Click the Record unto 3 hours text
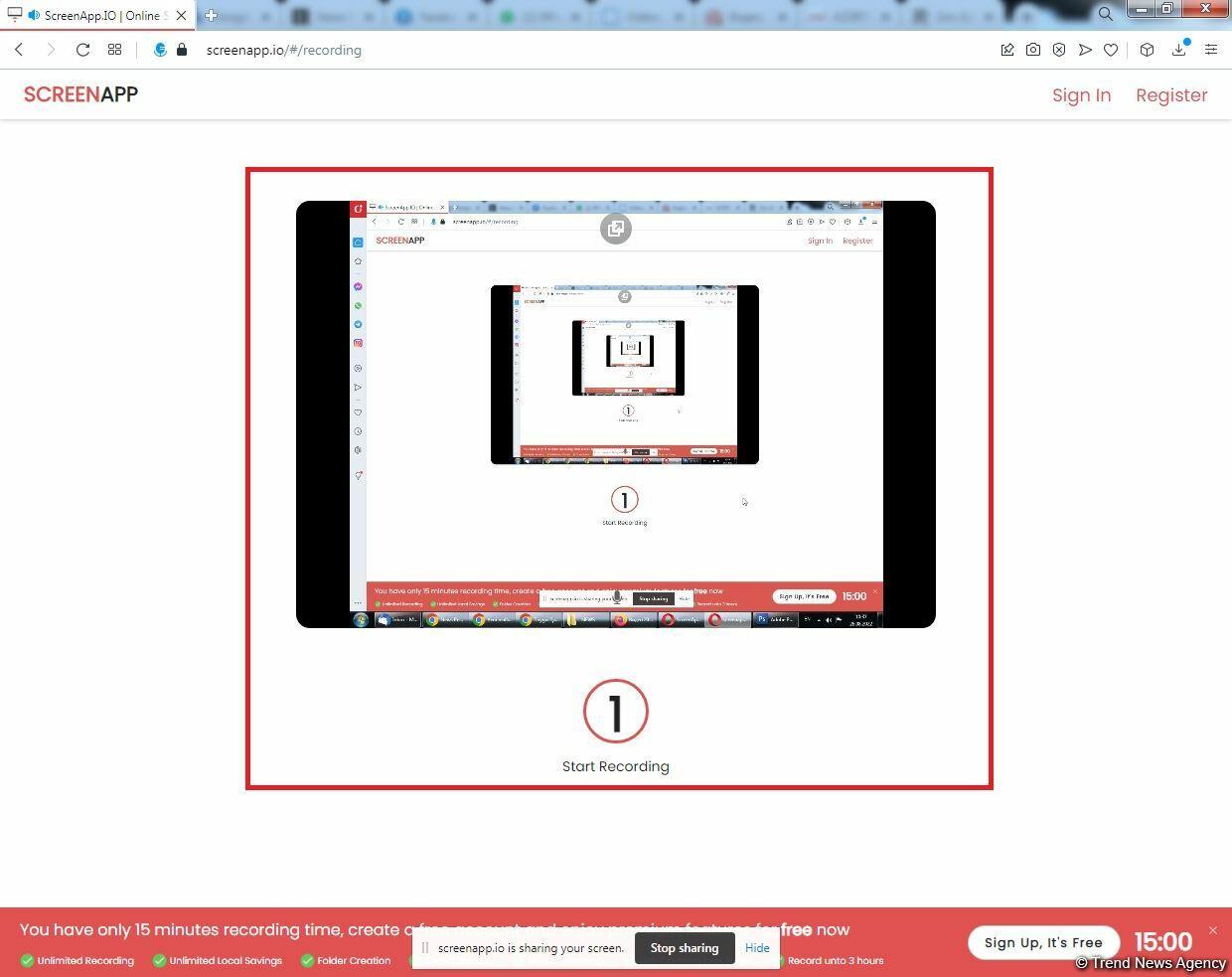Screen dimensions: 1232x977 (x=836, y=961)
